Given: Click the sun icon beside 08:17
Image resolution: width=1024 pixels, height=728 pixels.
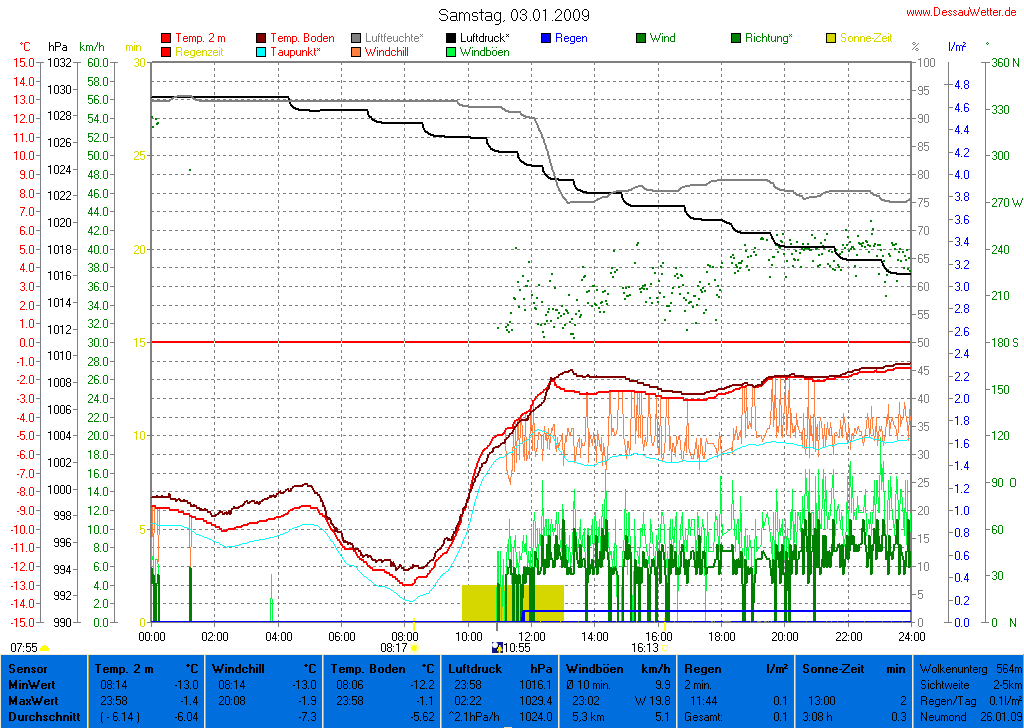Looking at the screenshot, I should 414,648.
